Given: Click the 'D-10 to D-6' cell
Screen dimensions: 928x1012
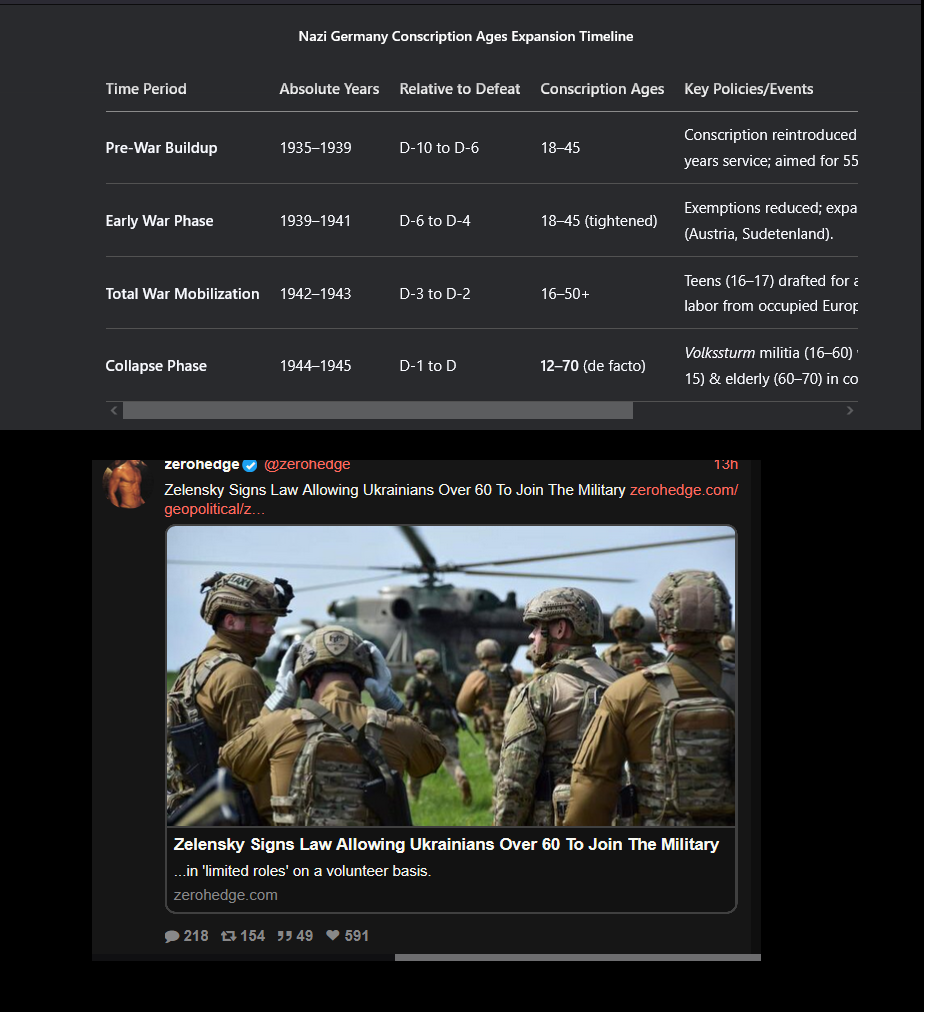Looking at the screenshot, I should pos(439,148).
